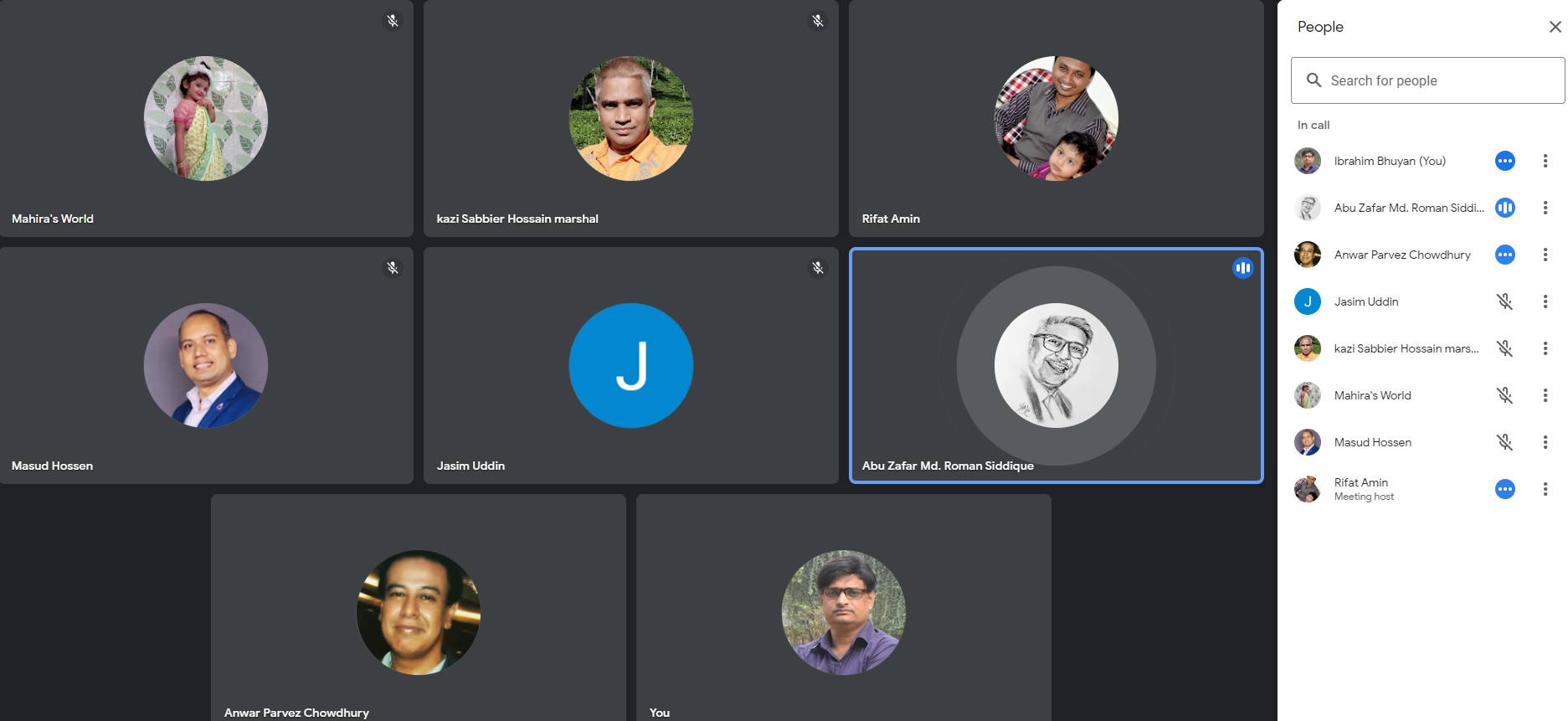Click the speaking indicator on Abu Zafar's tile
Screen dimensions: 1568x721
pyautogui.click(x=1242, y=268)
